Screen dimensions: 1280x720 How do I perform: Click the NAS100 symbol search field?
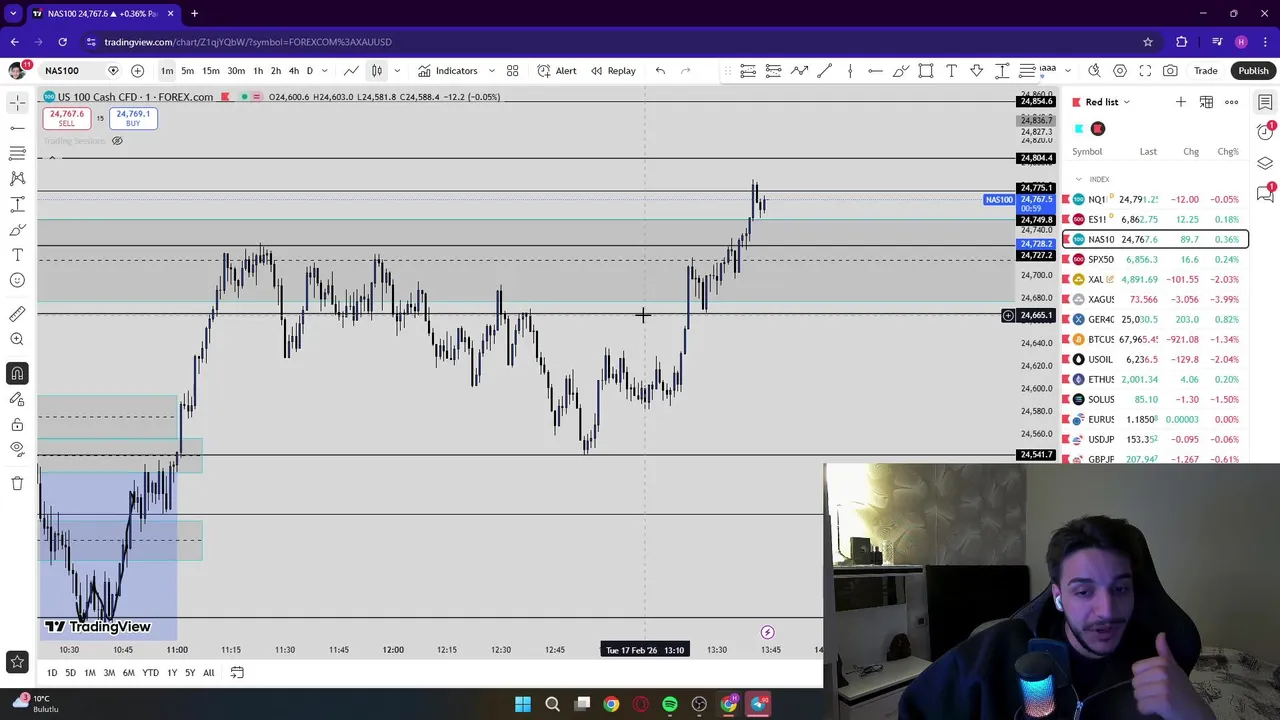point(70,71)
